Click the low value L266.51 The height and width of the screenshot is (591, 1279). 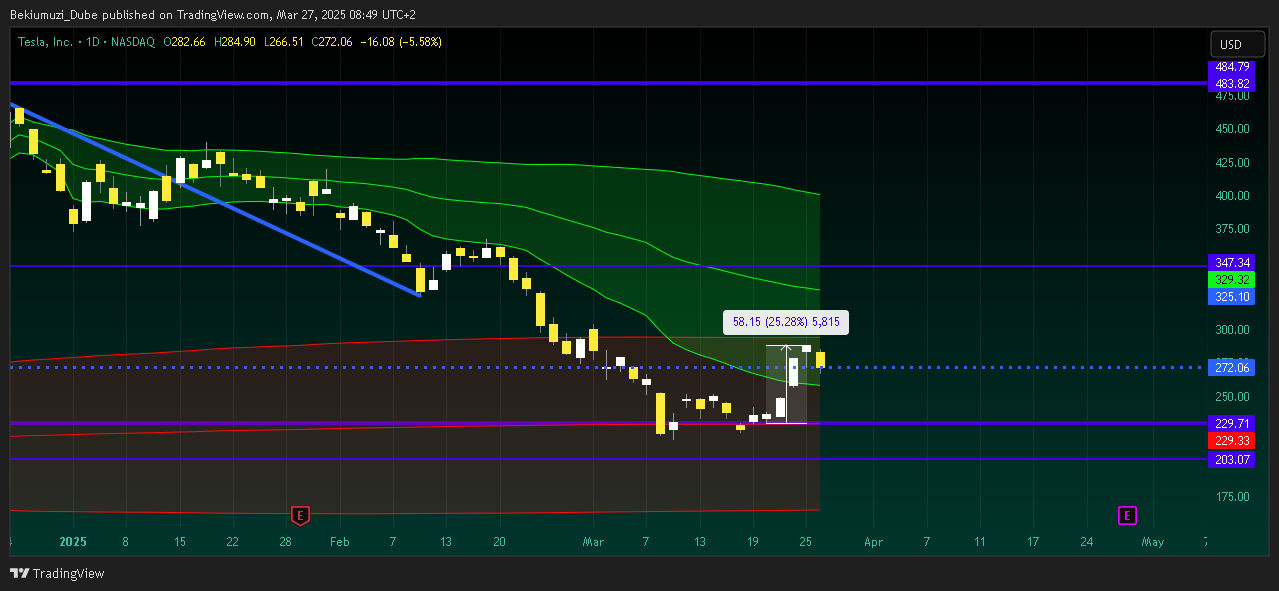pyautogui.click(x=284, y=42)
